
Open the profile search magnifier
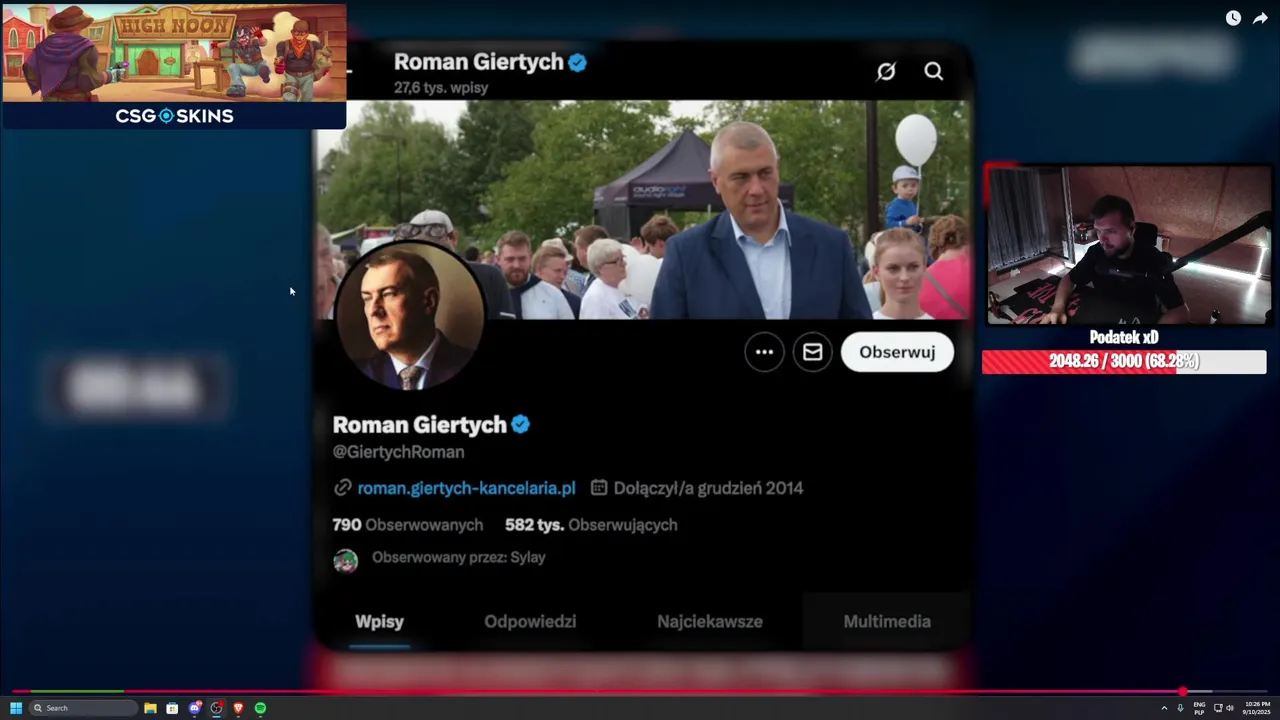(933, 71)
